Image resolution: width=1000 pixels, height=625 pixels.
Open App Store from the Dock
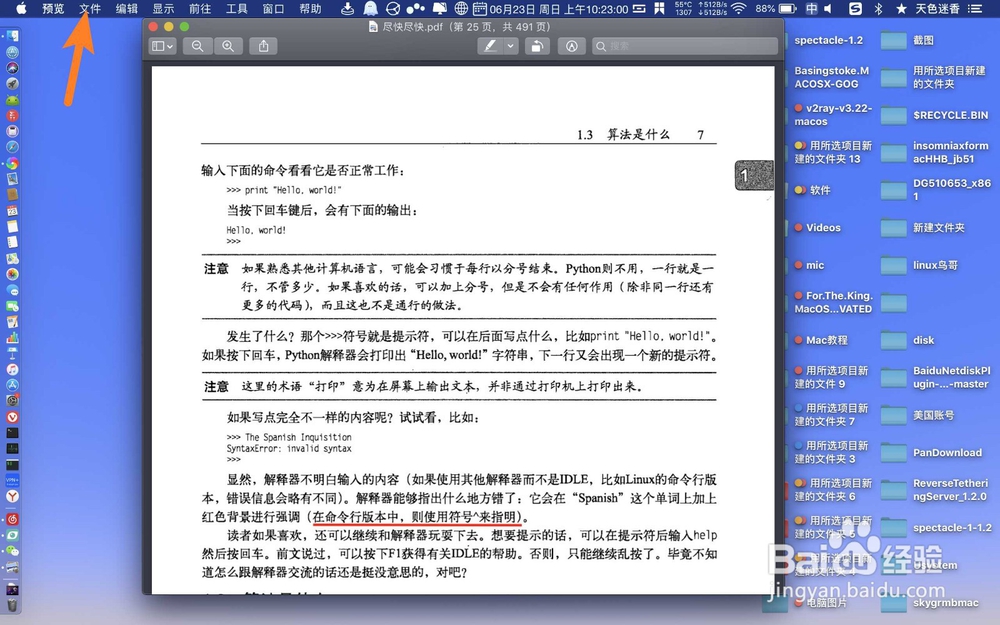point(12,385)
